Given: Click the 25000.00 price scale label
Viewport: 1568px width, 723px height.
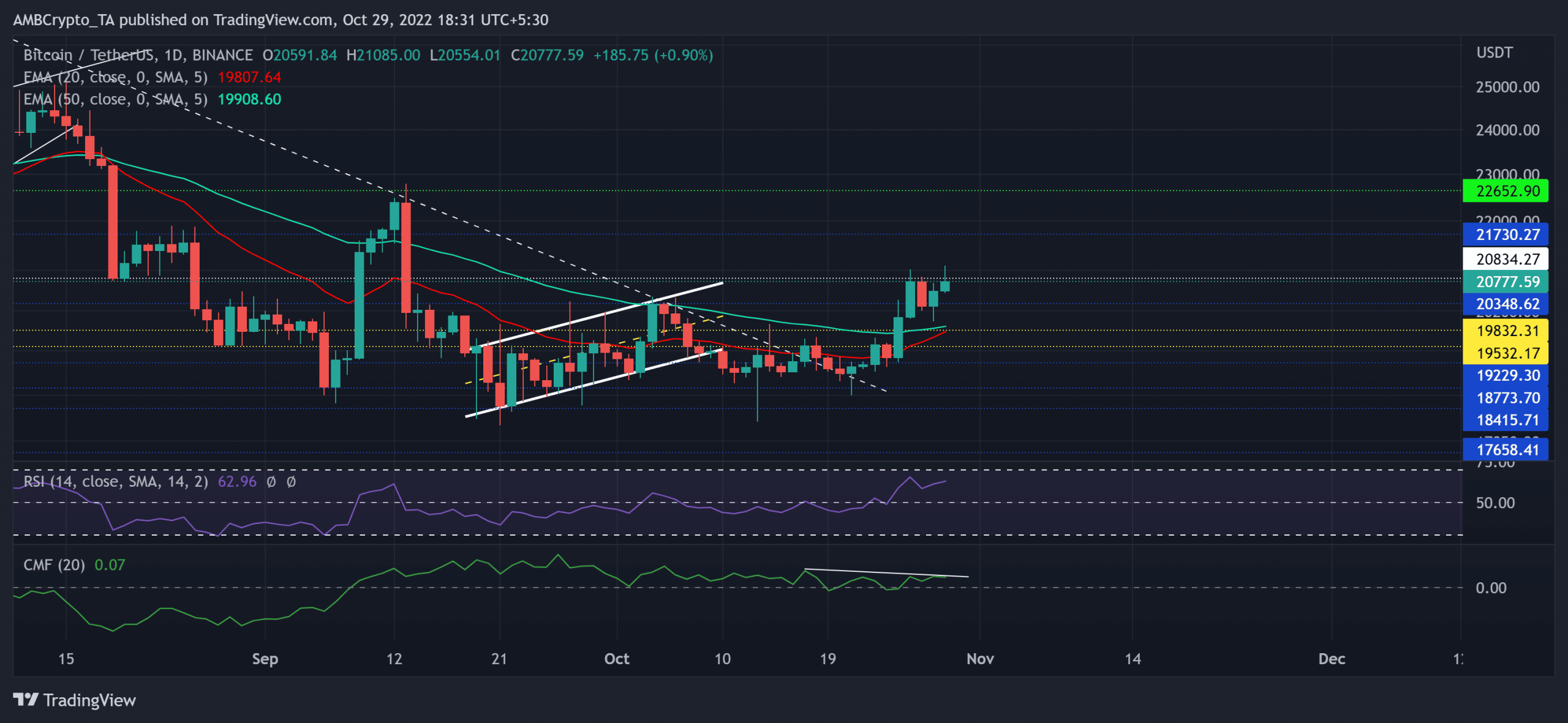Looking at the screenshot, I should point(1507,87).
